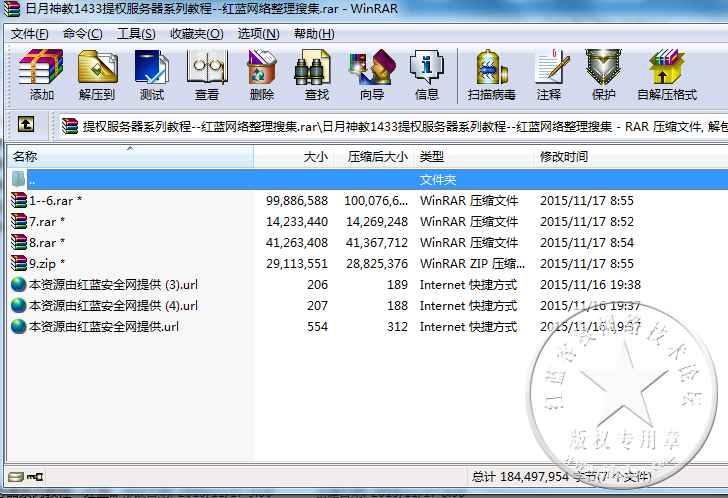Open the File (文件) menu
The height and width of the screenshot is (498, 728).
pos(29,34)
